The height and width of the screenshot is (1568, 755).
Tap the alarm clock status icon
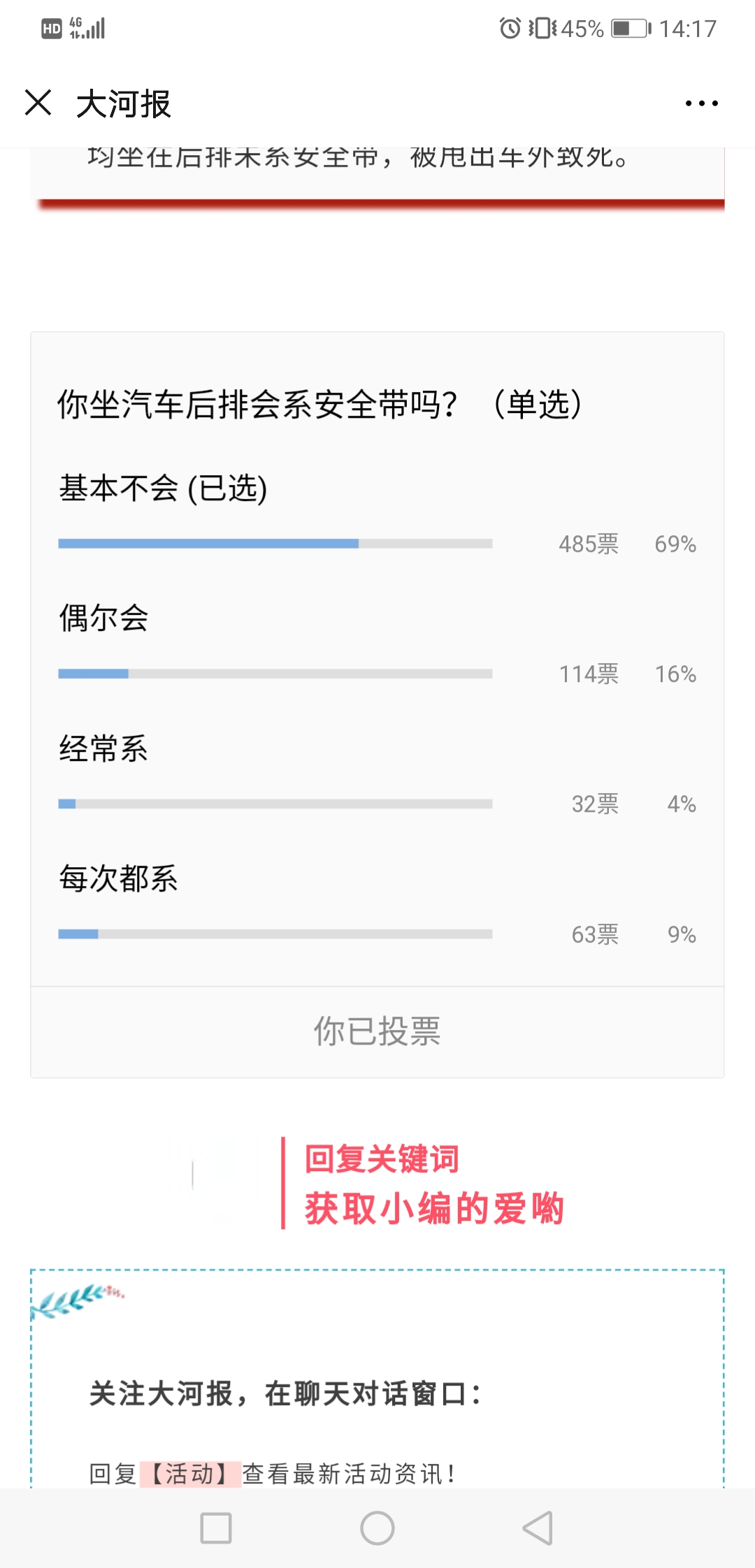coord(510,29)
